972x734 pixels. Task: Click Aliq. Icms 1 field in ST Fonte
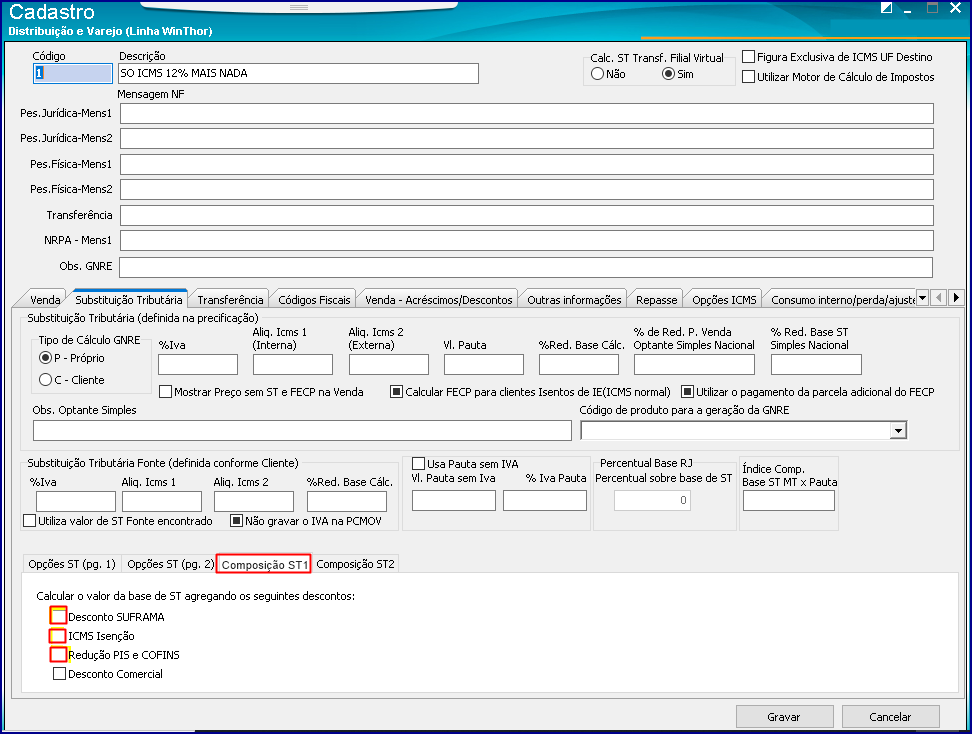[162, 502]
